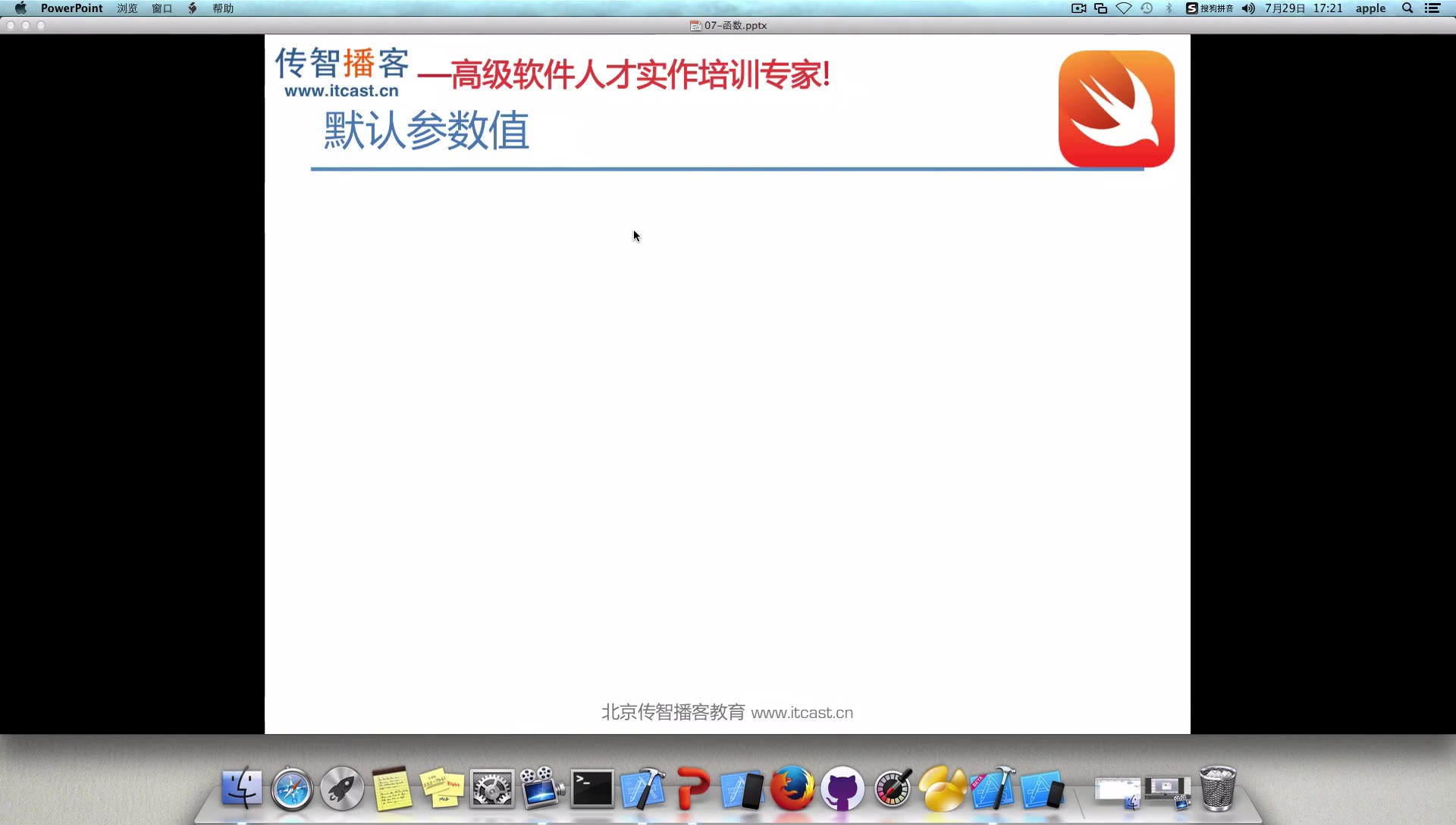Click the Swift logo icon

[1116, 107]
